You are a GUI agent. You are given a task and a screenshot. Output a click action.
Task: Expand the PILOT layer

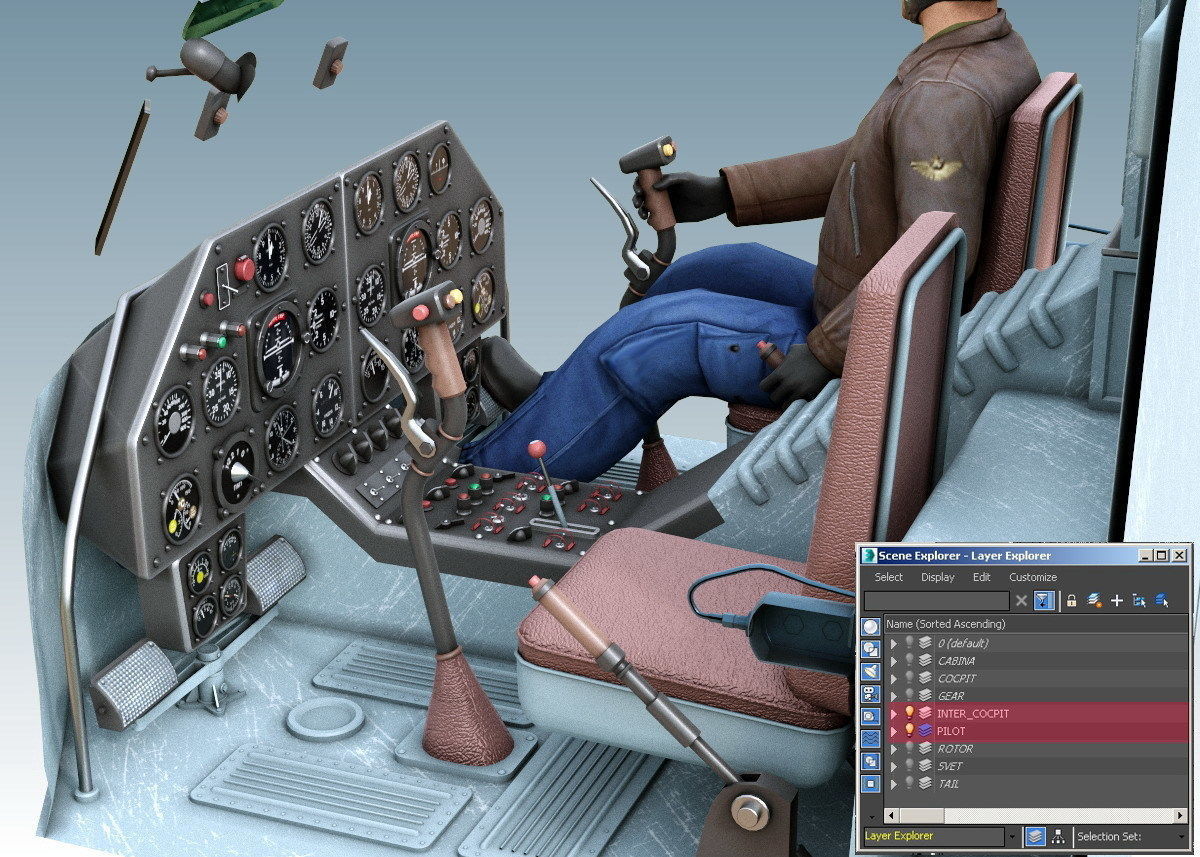pyautogui.click(x=894, y=732)
